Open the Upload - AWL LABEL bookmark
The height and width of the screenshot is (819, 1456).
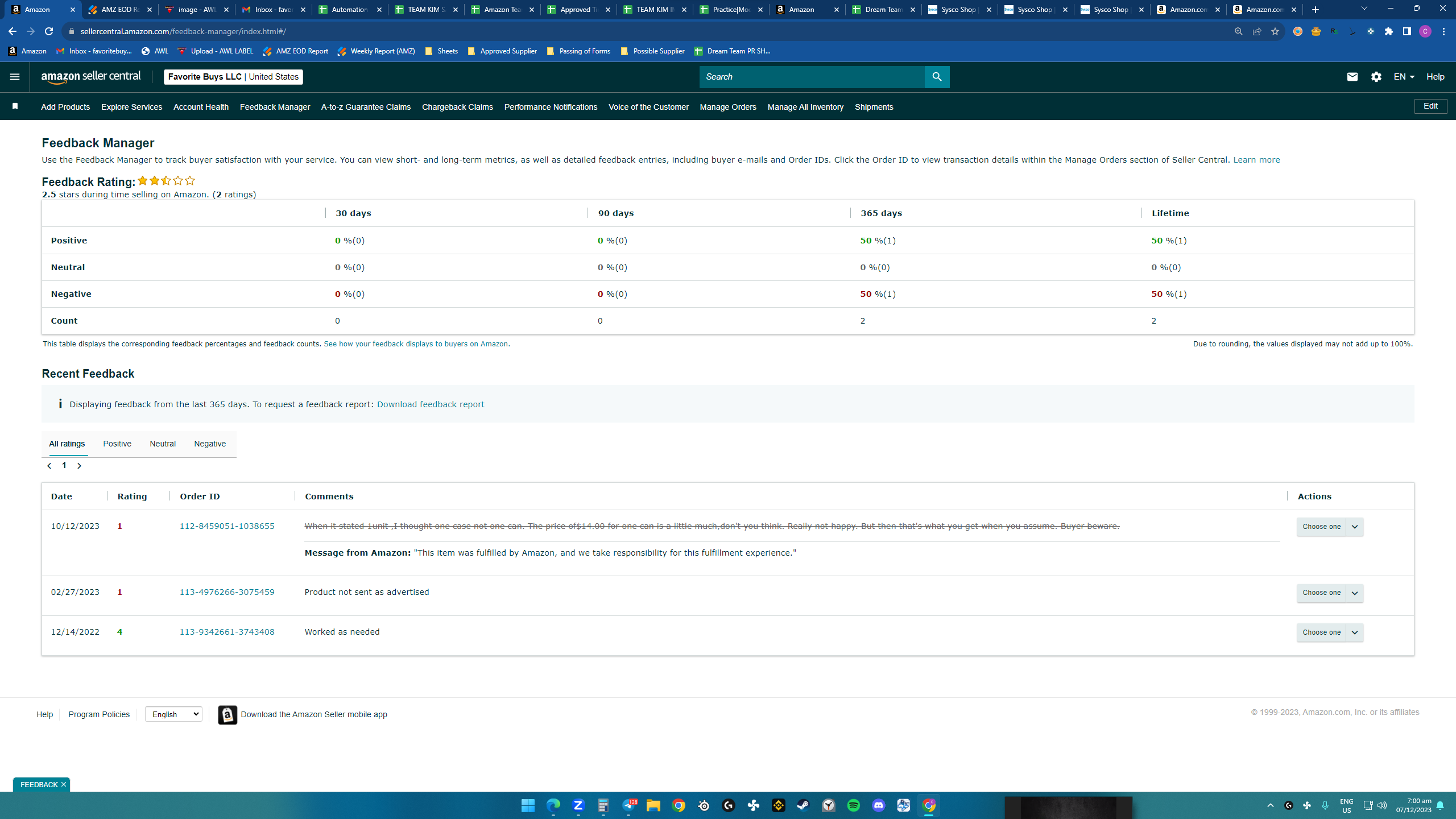[216, 51]
